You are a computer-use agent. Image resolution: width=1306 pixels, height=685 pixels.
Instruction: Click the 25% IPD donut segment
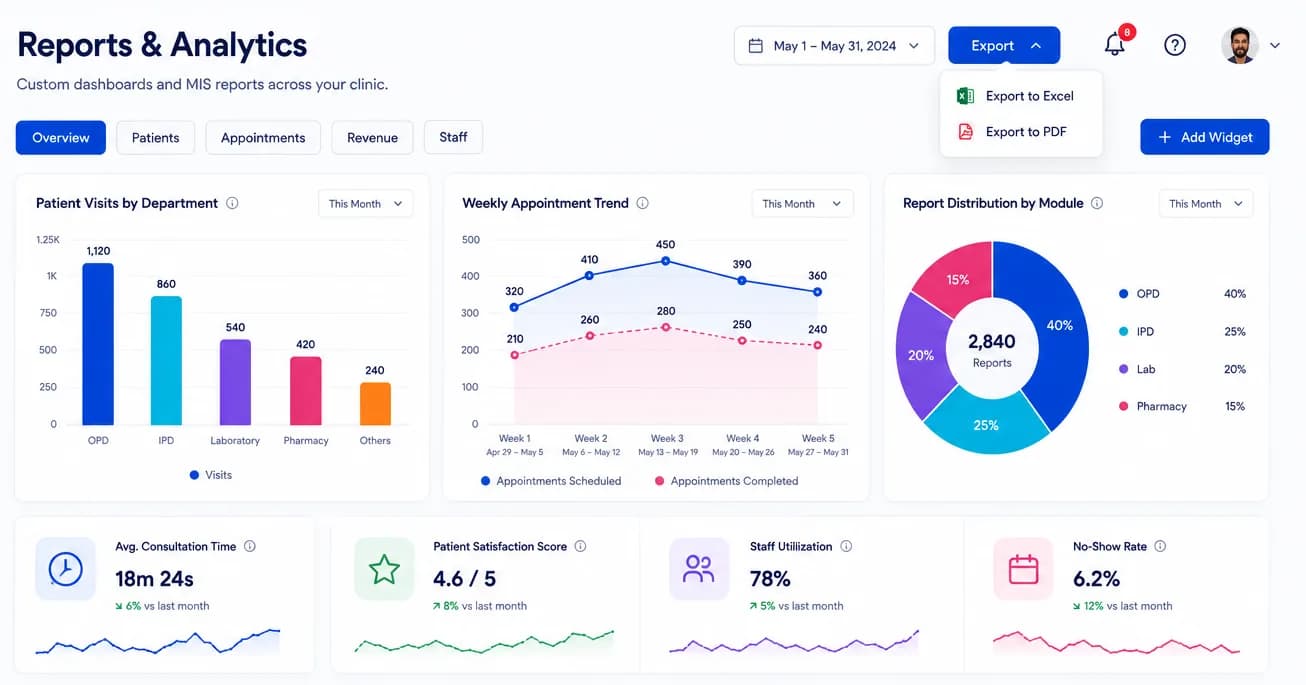coord(985,424)
